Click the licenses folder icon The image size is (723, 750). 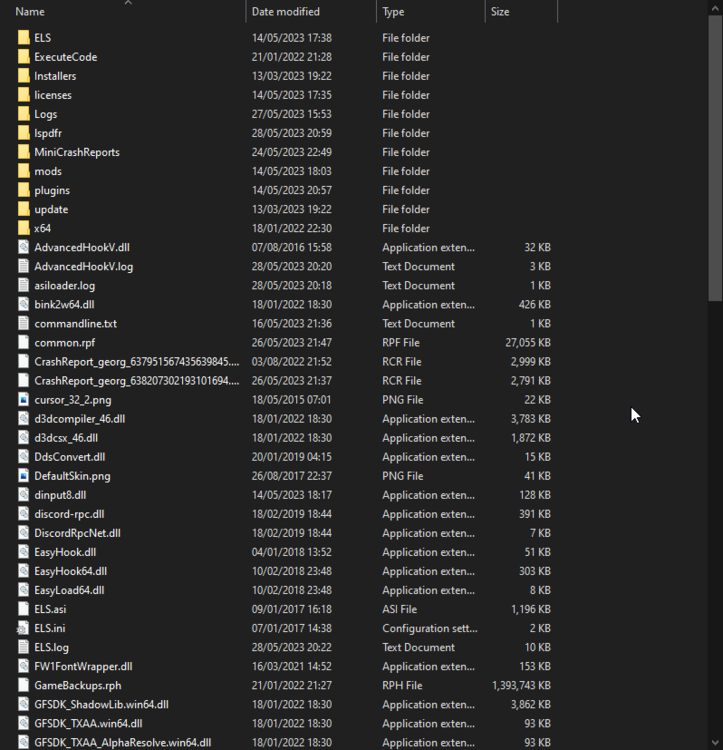click(23, 95)
